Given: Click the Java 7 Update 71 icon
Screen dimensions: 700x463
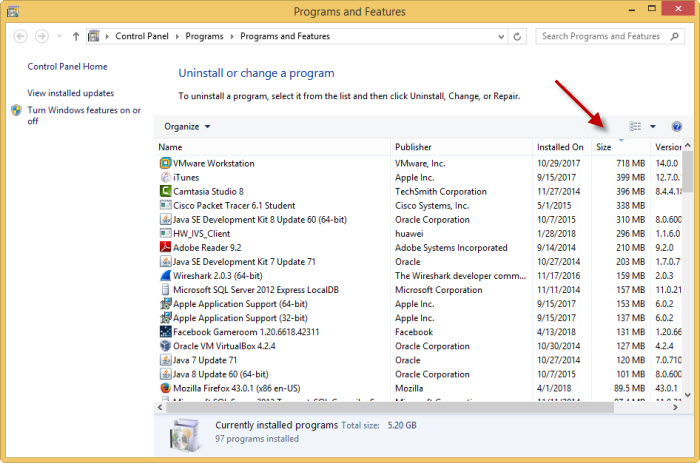Looking at the screenshot, I should [x=165, y=360].
